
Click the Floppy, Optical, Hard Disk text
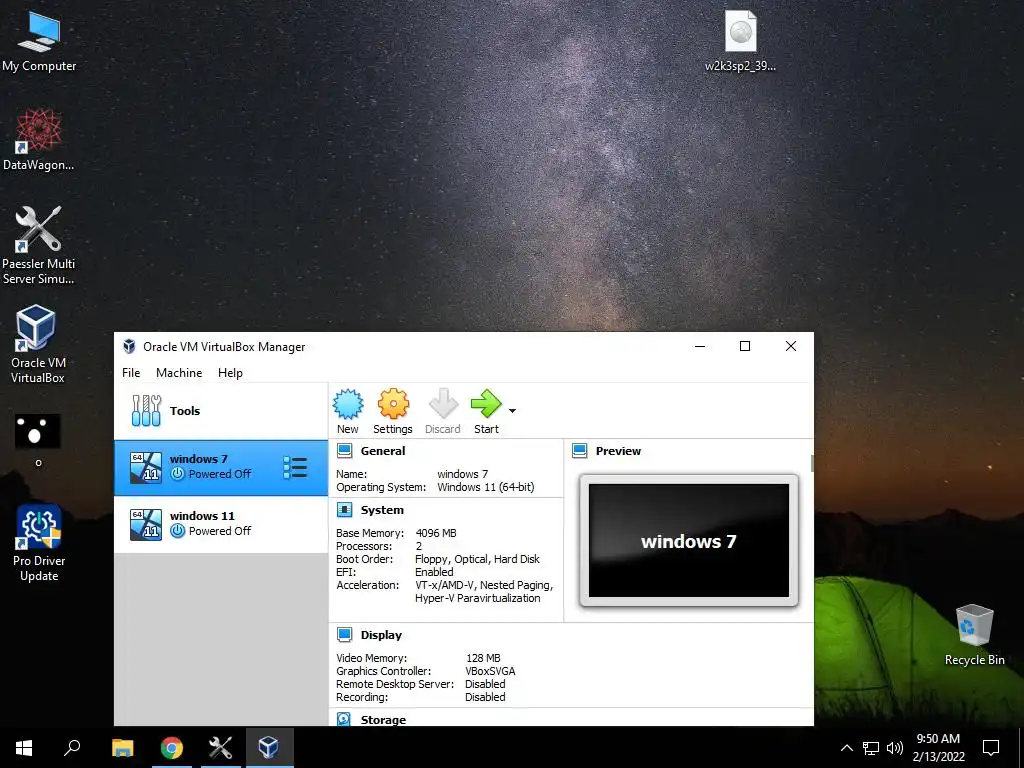coord(477,560)
